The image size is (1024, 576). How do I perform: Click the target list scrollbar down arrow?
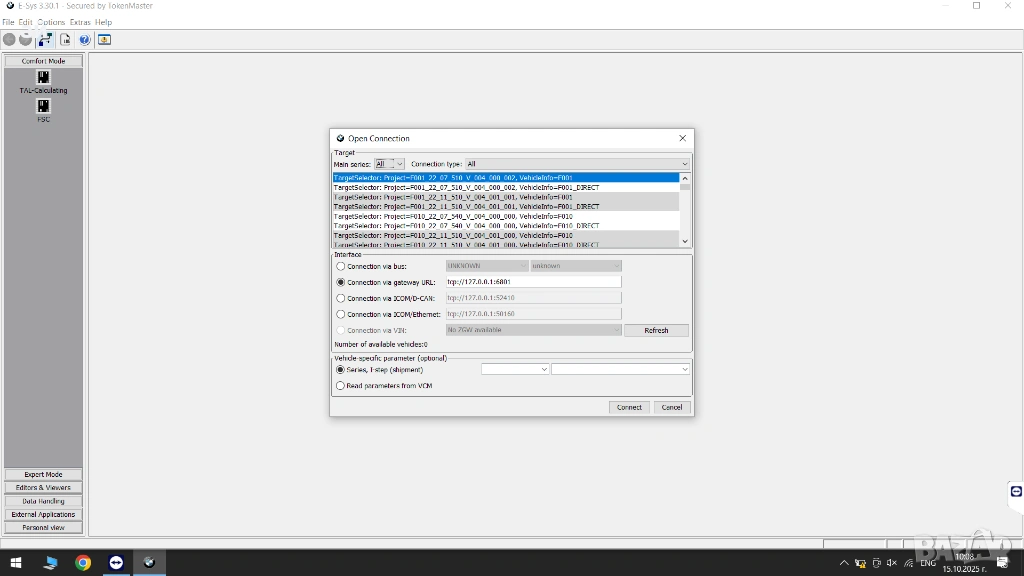pyautogui.click(x=685, y=241)
